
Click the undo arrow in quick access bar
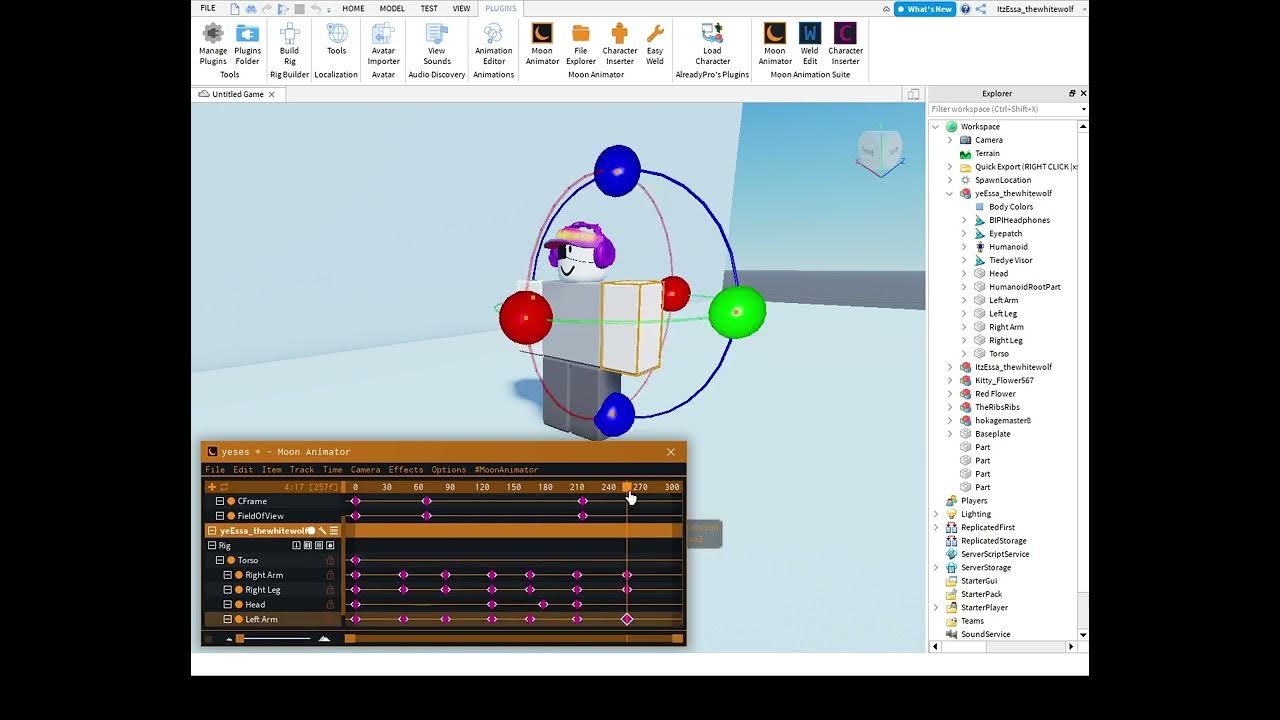click(316, 8)
